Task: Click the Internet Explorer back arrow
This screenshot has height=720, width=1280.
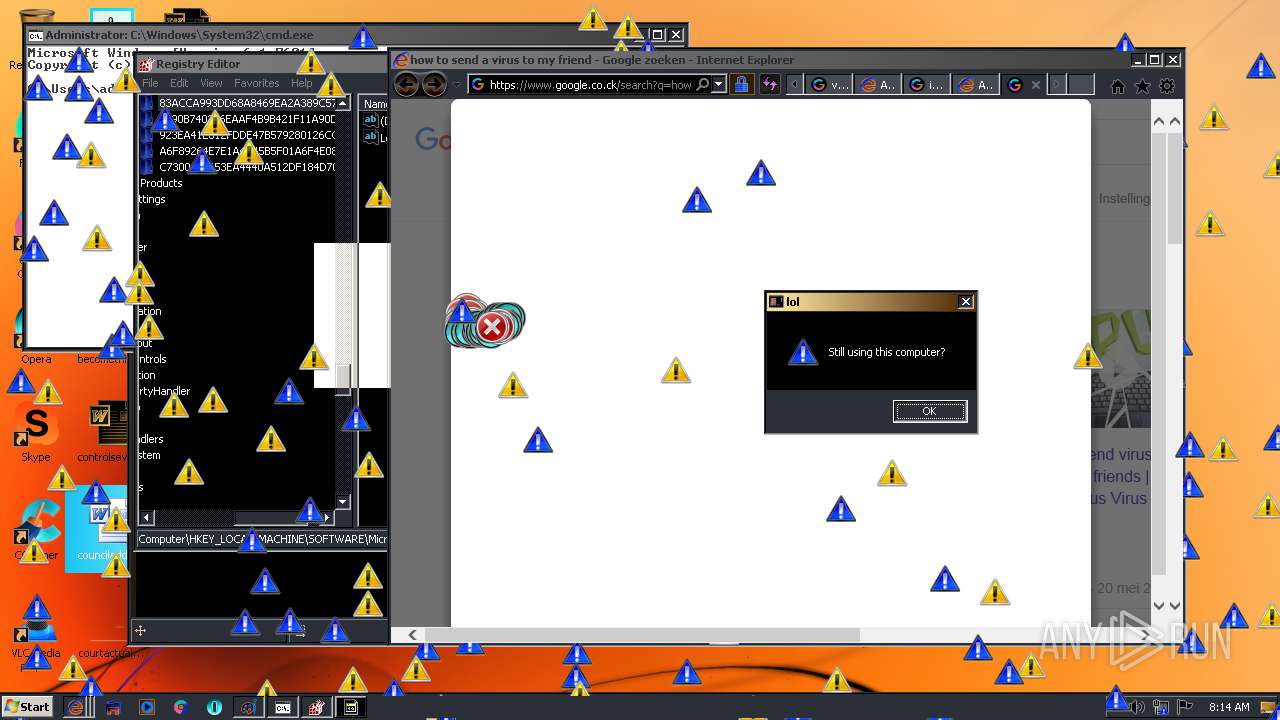Action: click(x=406, y=85)
